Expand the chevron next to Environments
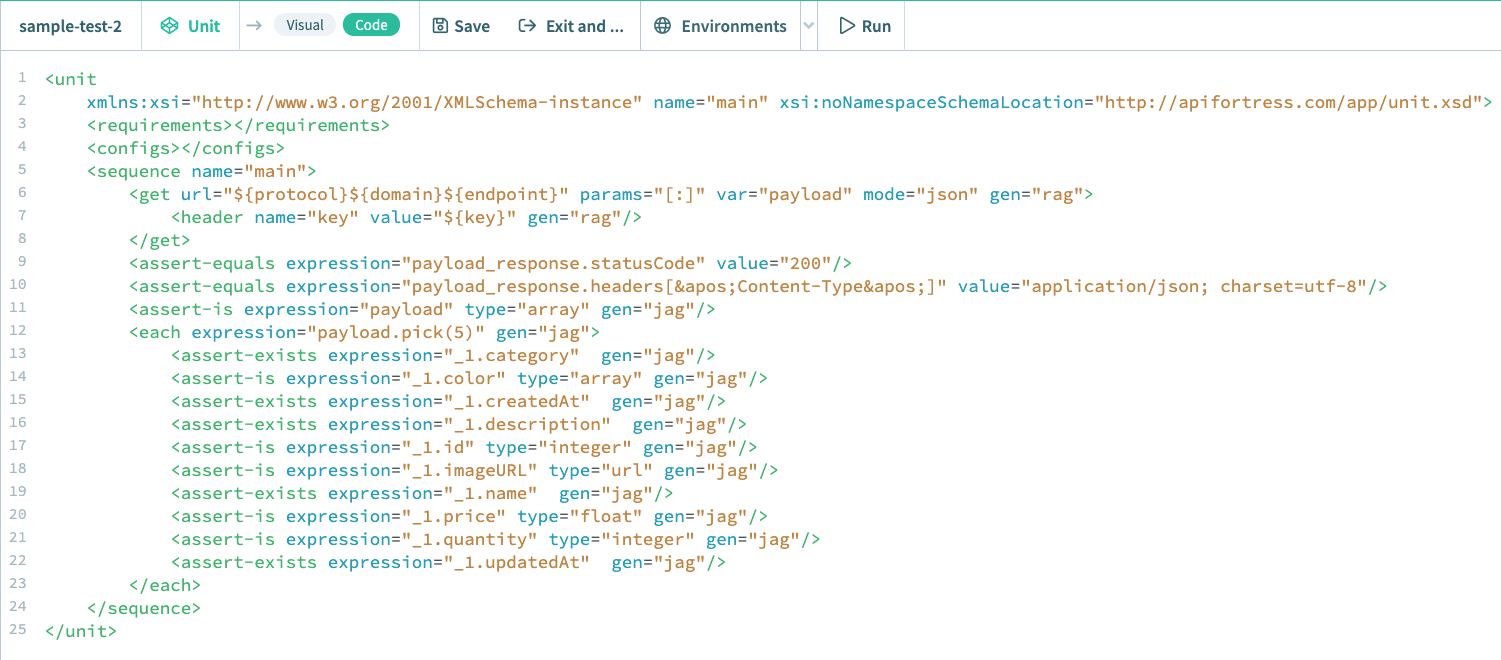Image resolution: width=1501 pixels, height=660 pixels. pos(810,26)
